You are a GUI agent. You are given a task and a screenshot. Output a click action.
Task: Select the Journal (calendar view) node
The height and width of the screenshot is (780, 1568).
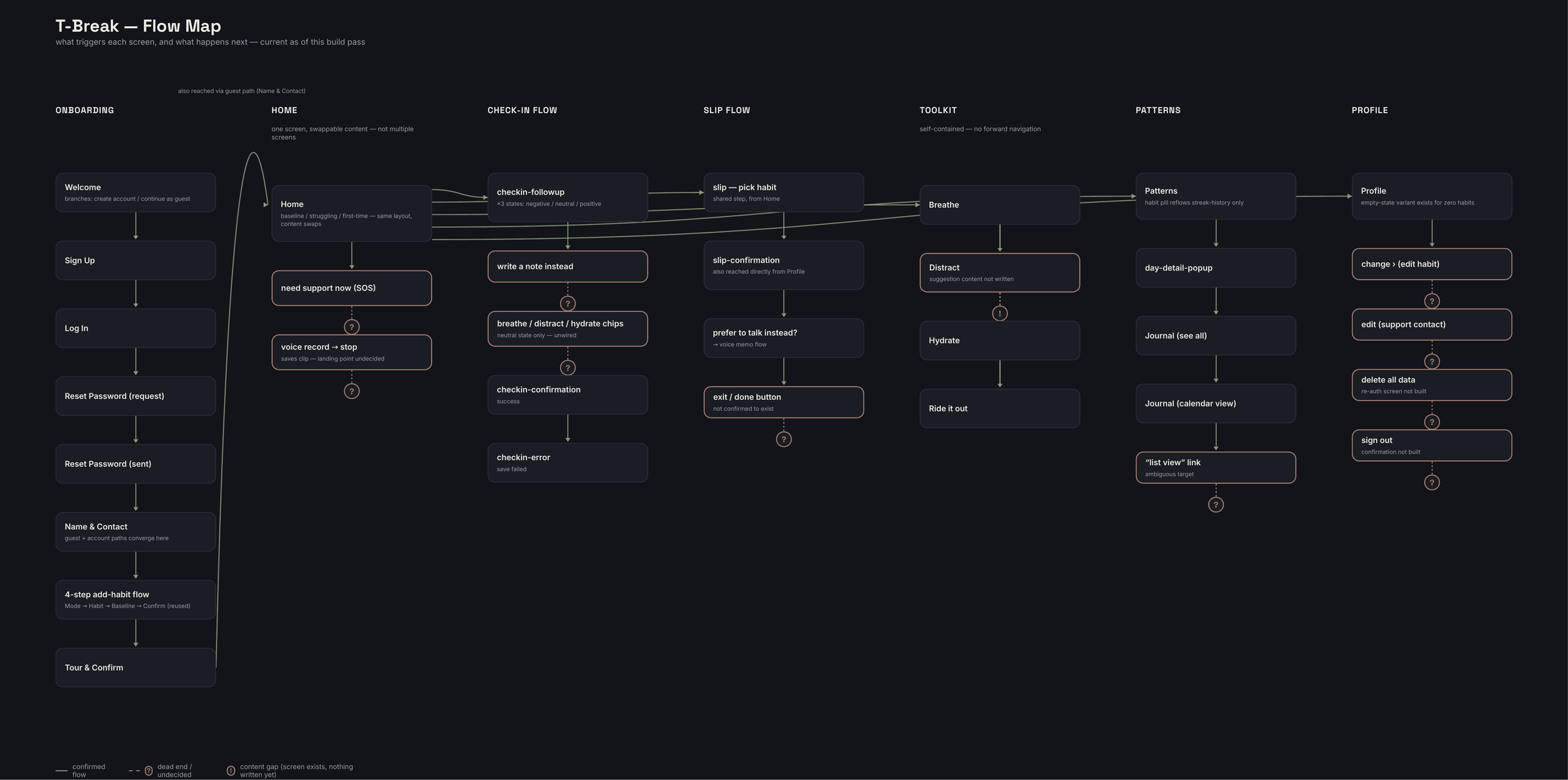click(x=1216, y=404)
